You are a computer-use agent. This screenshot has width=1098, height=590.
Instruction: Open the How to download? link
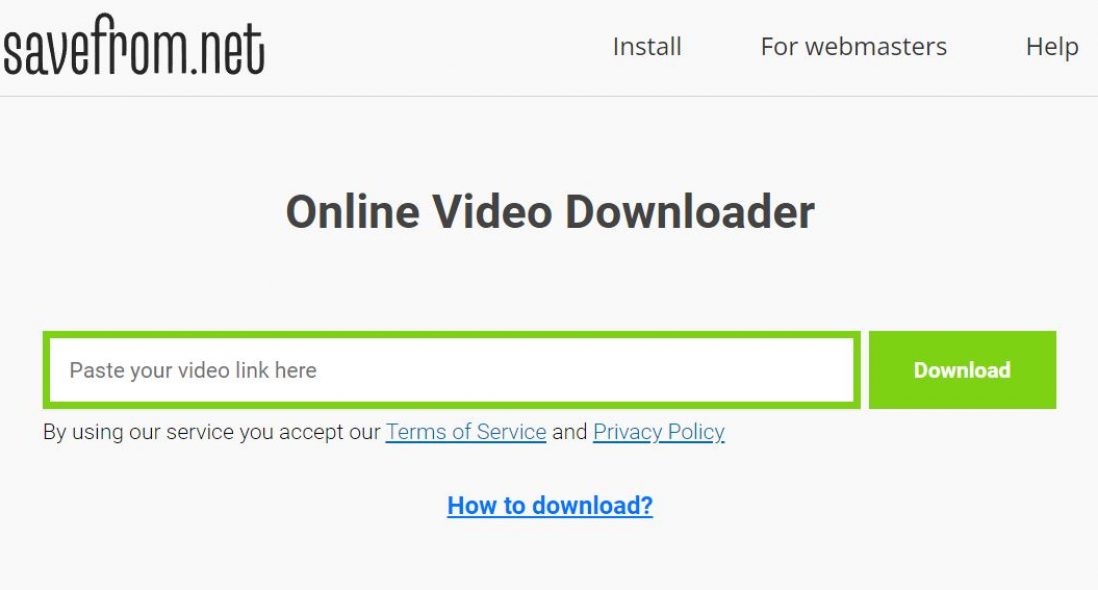coord(550,505)
